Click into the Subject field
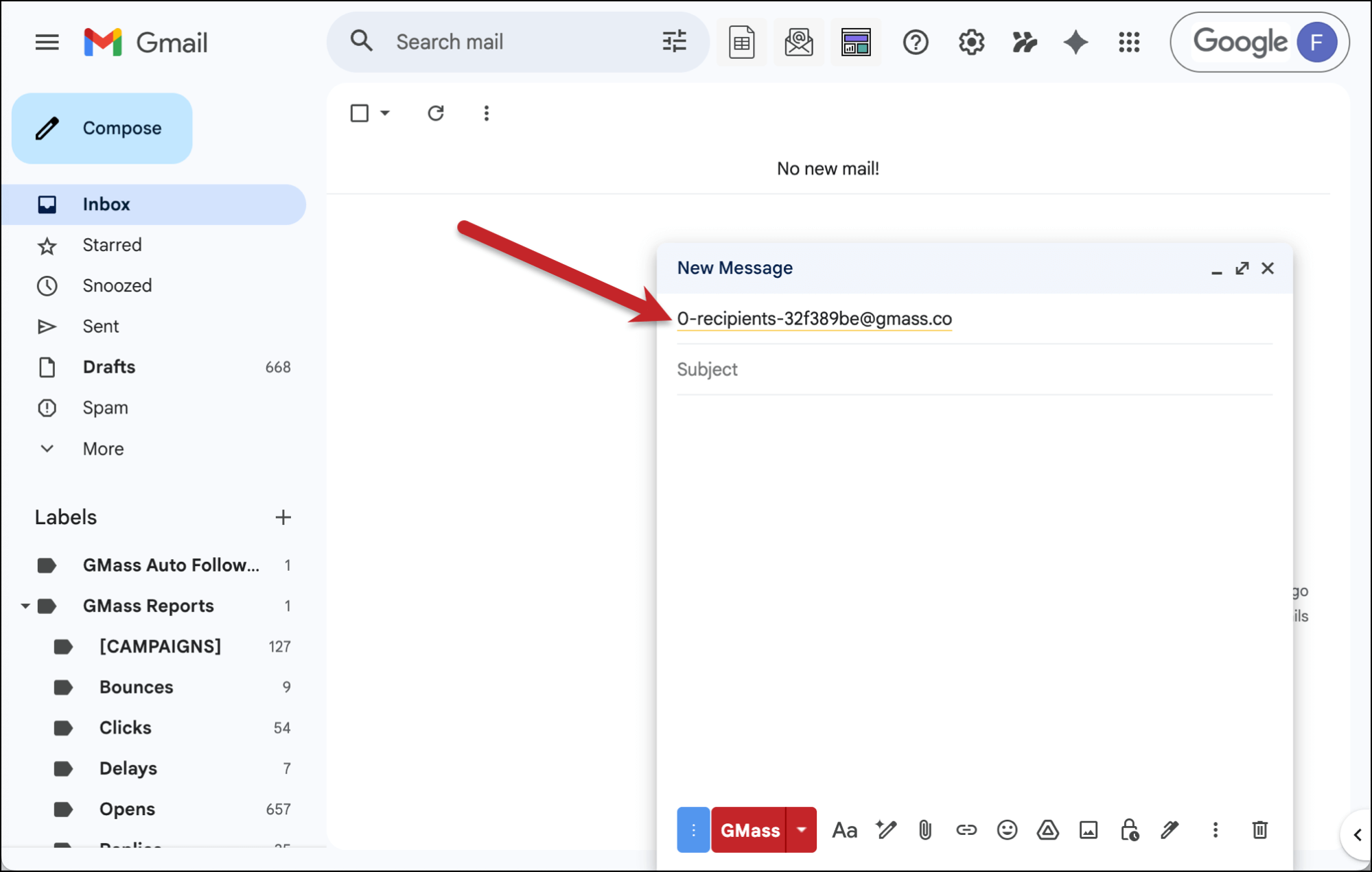 click(974, 370)
